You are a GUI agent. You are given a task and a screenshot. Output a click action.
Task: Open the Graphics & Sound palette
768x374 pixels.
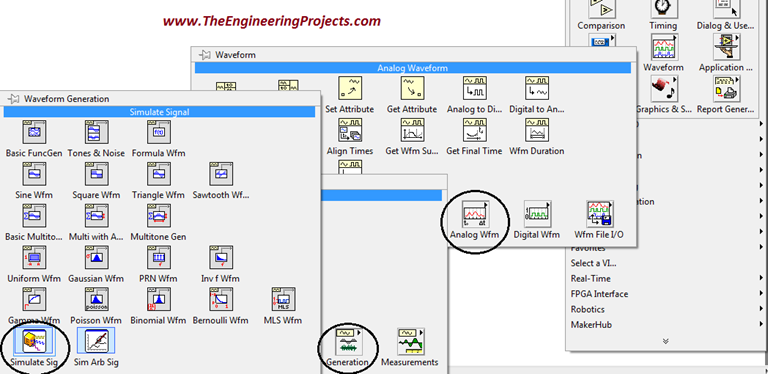(x=664, y=89)
